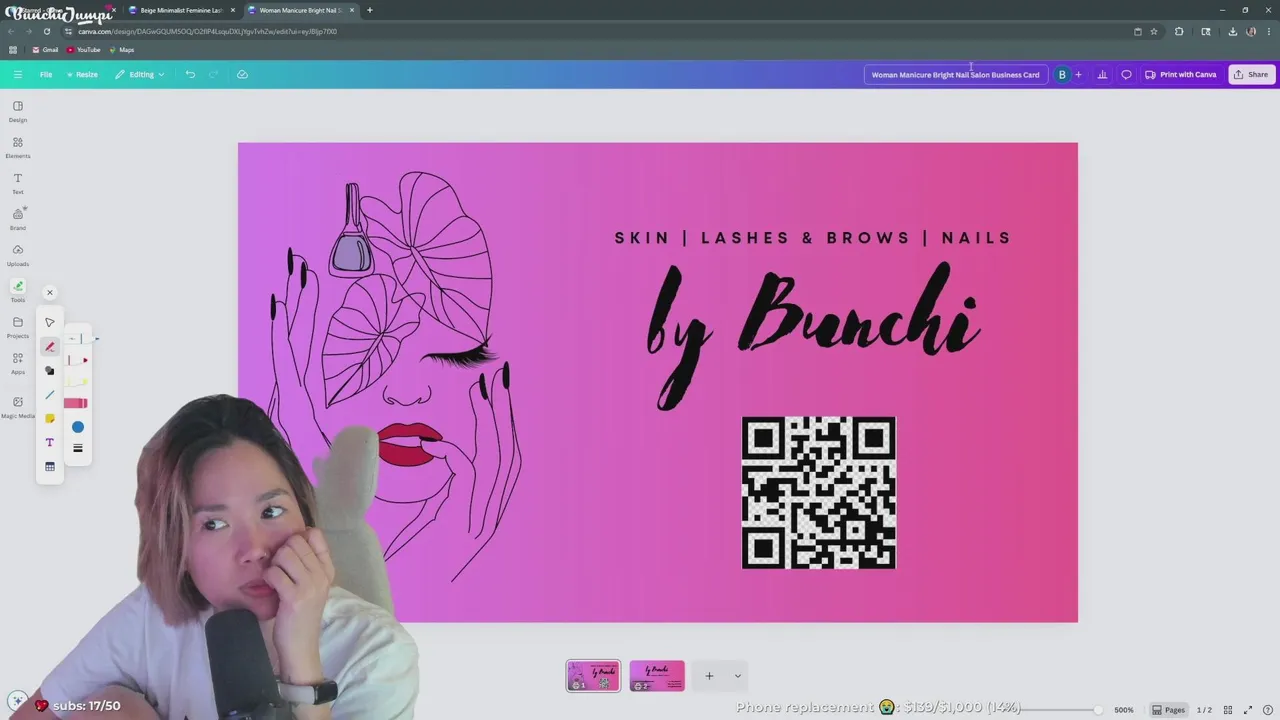
Task: Open the browser Downloads icon
Action: click(1232, 31)
